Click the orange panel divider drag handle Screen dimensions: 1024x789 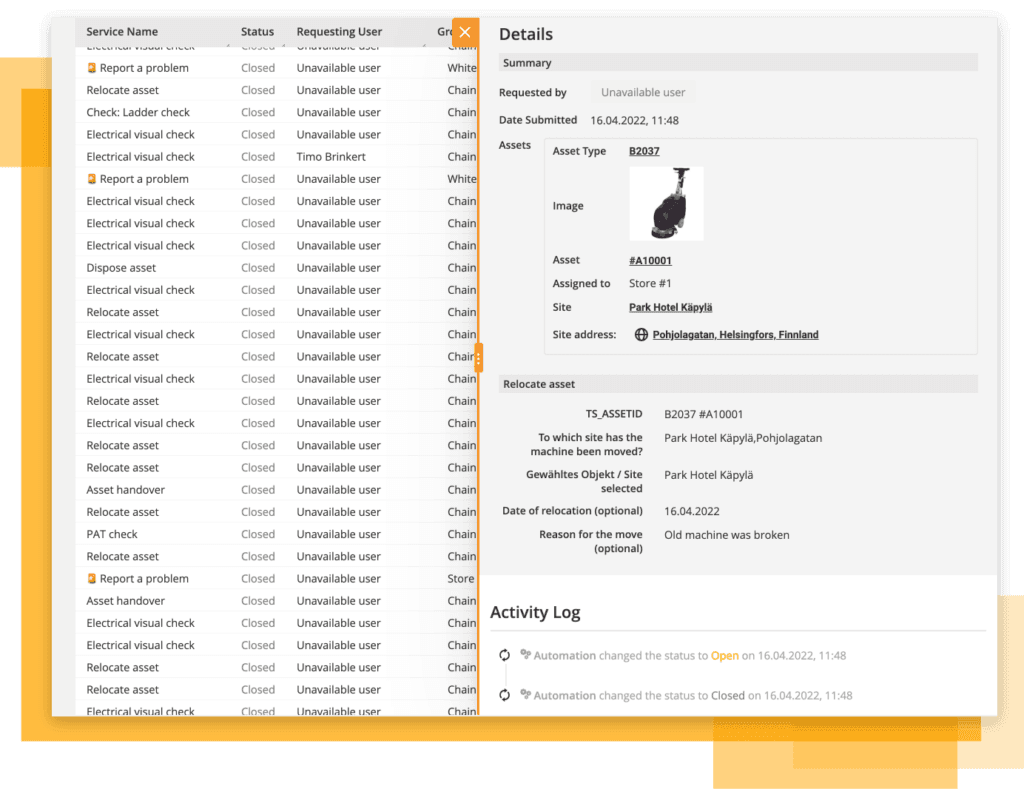tap(479, 358)
